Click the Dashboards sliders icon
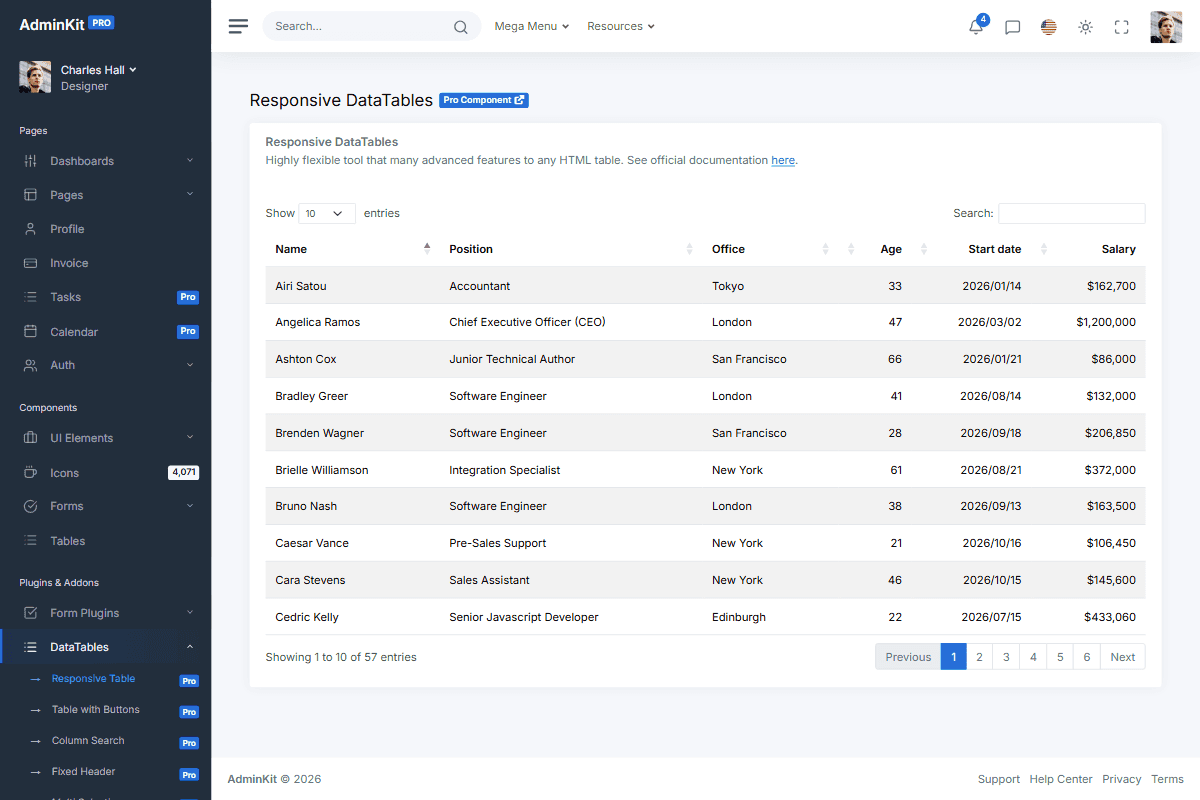The height and width of the screenshot is (800, 1200). (x=30, y=161)
